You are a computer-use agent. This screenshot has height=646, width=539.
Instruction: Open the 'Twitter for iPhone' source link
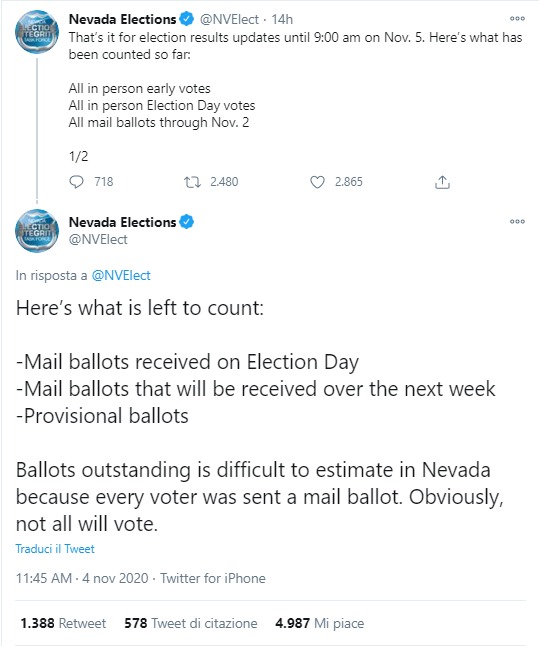pyautogui.click(x=213, y=578)
